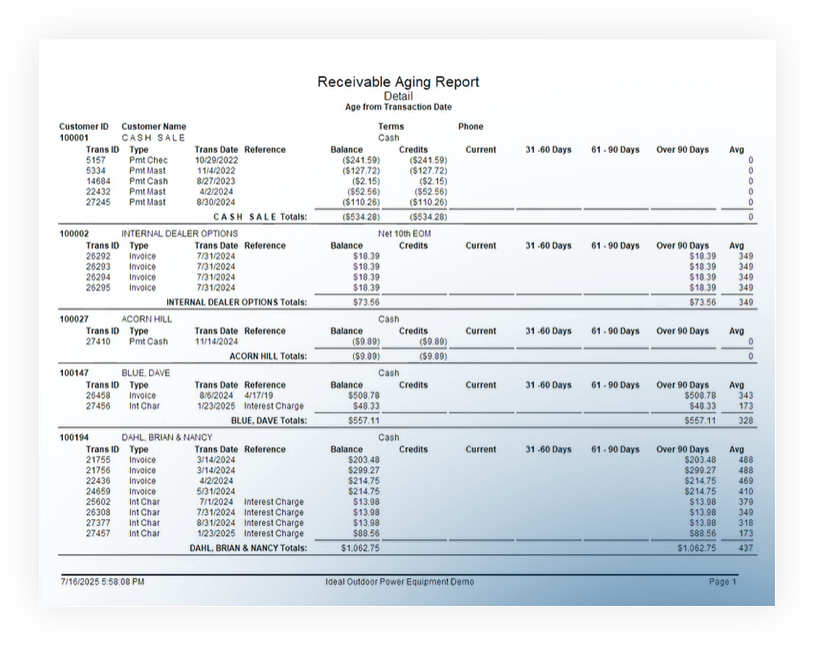Click the 4/17/19 reference for invoice 26458
Viewport: 814px width, 645px height.
260,395
